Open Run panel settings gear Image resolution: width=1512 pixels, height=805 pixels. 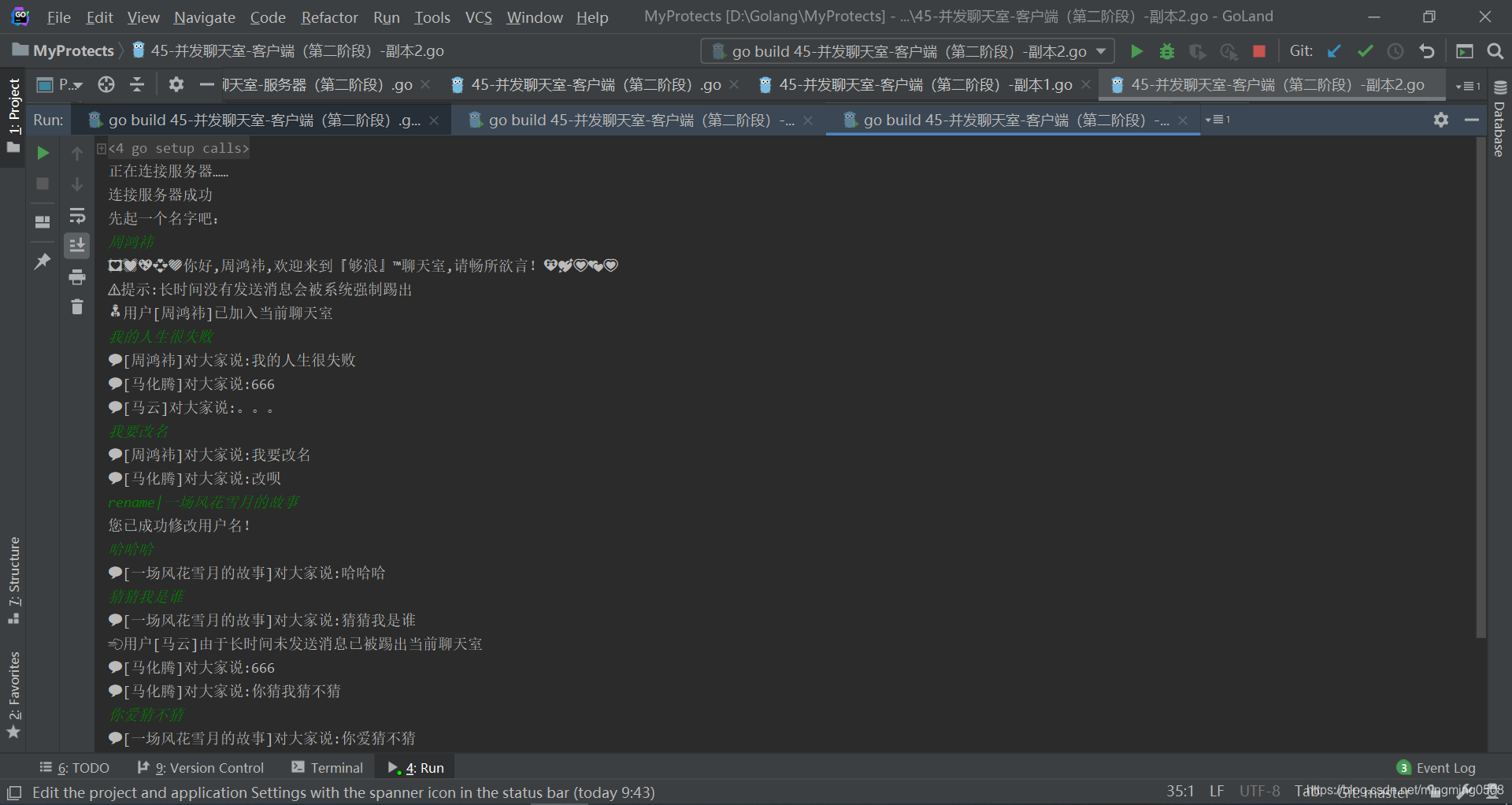(x=1441, y=120)
